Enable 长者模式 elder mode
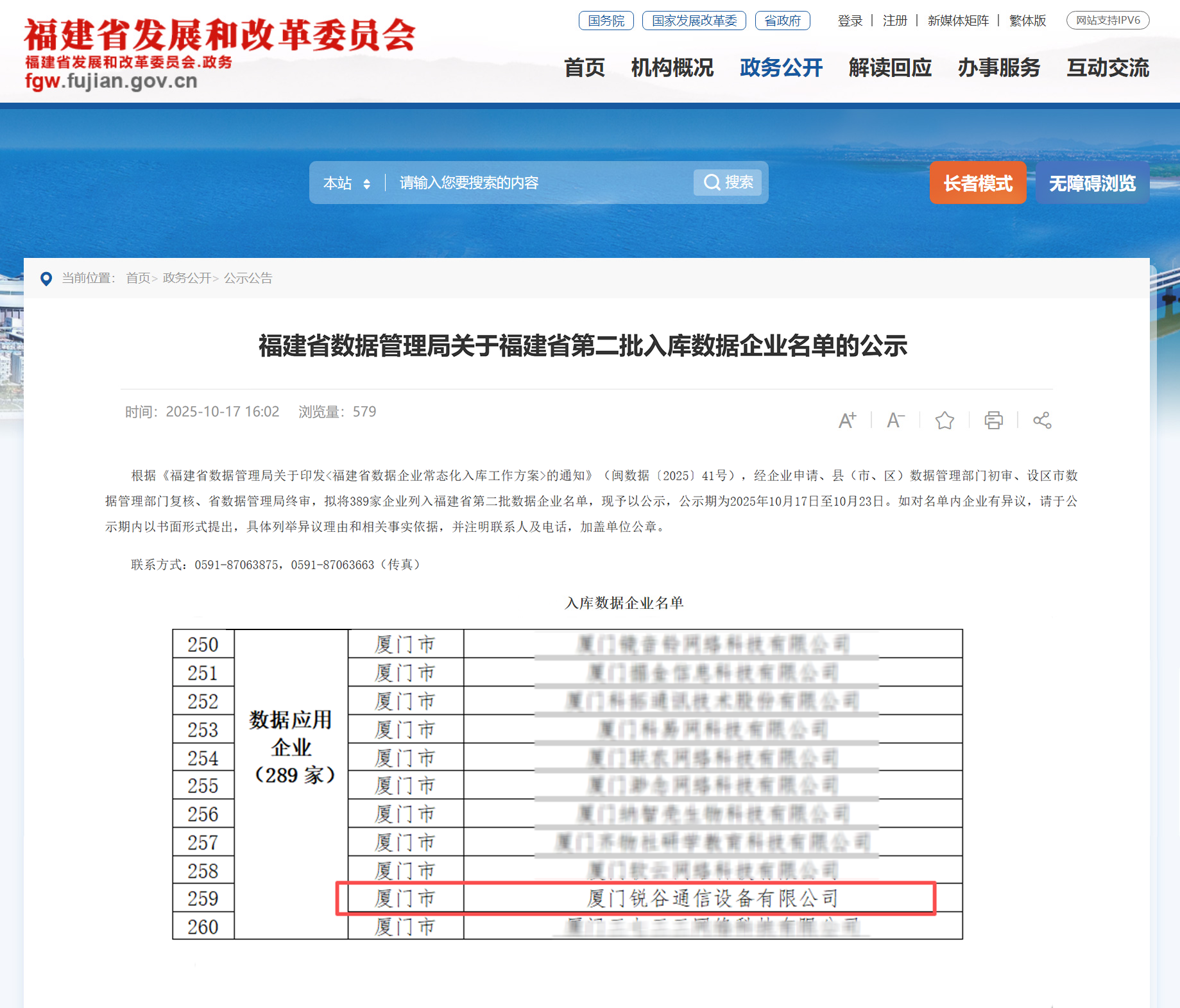The width and height of the screenshot is (1180, 1008). [x=978, y=183]
